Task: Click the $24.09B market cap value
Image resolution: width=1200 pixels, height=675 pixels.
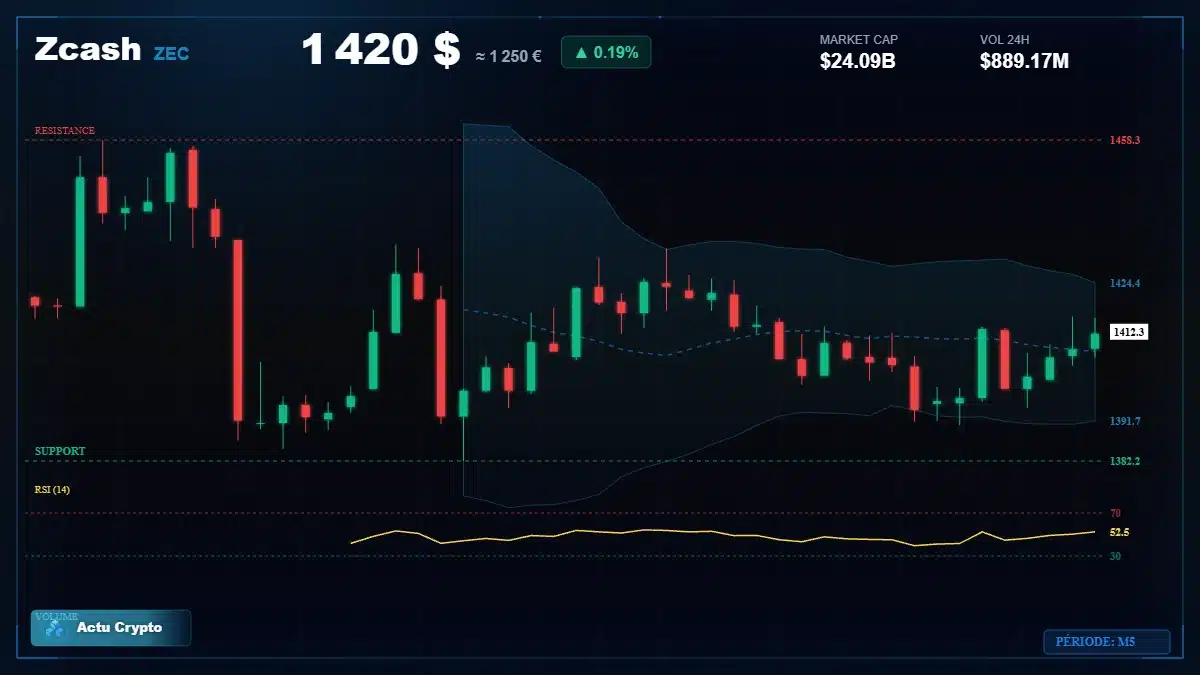Action: (x=857, y=61)
